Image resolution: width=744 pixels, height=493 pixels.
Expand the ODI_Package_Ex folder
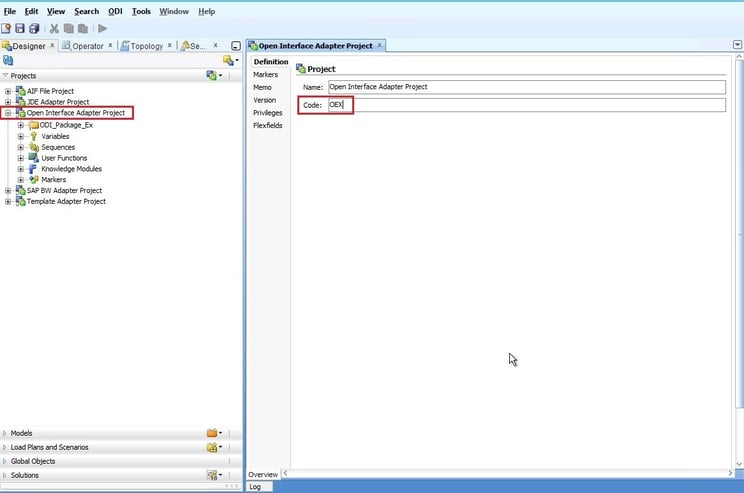(x=20, y=125)
